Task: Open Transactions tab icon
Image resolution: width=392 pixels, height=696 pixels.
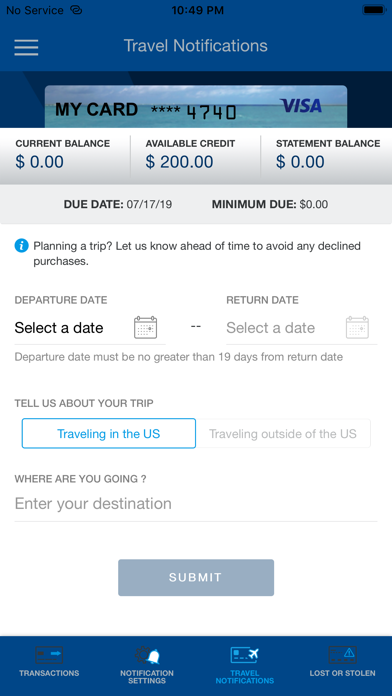Action: (49, 655)
